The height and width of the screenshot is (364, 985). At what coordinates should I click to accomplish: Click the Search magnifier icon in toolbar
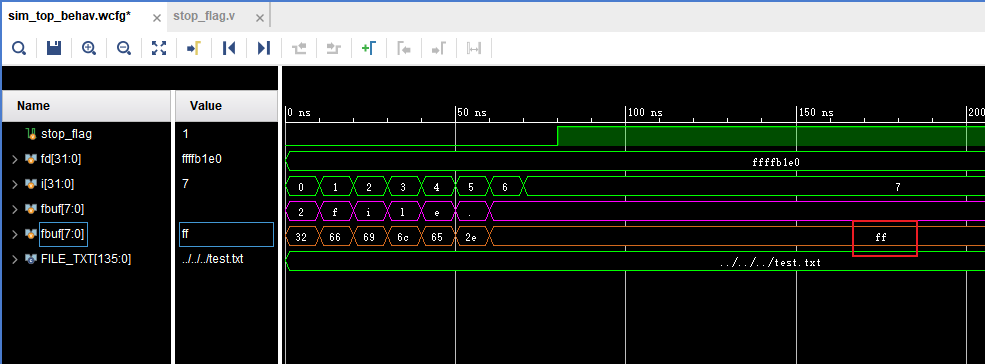point(19,48)
